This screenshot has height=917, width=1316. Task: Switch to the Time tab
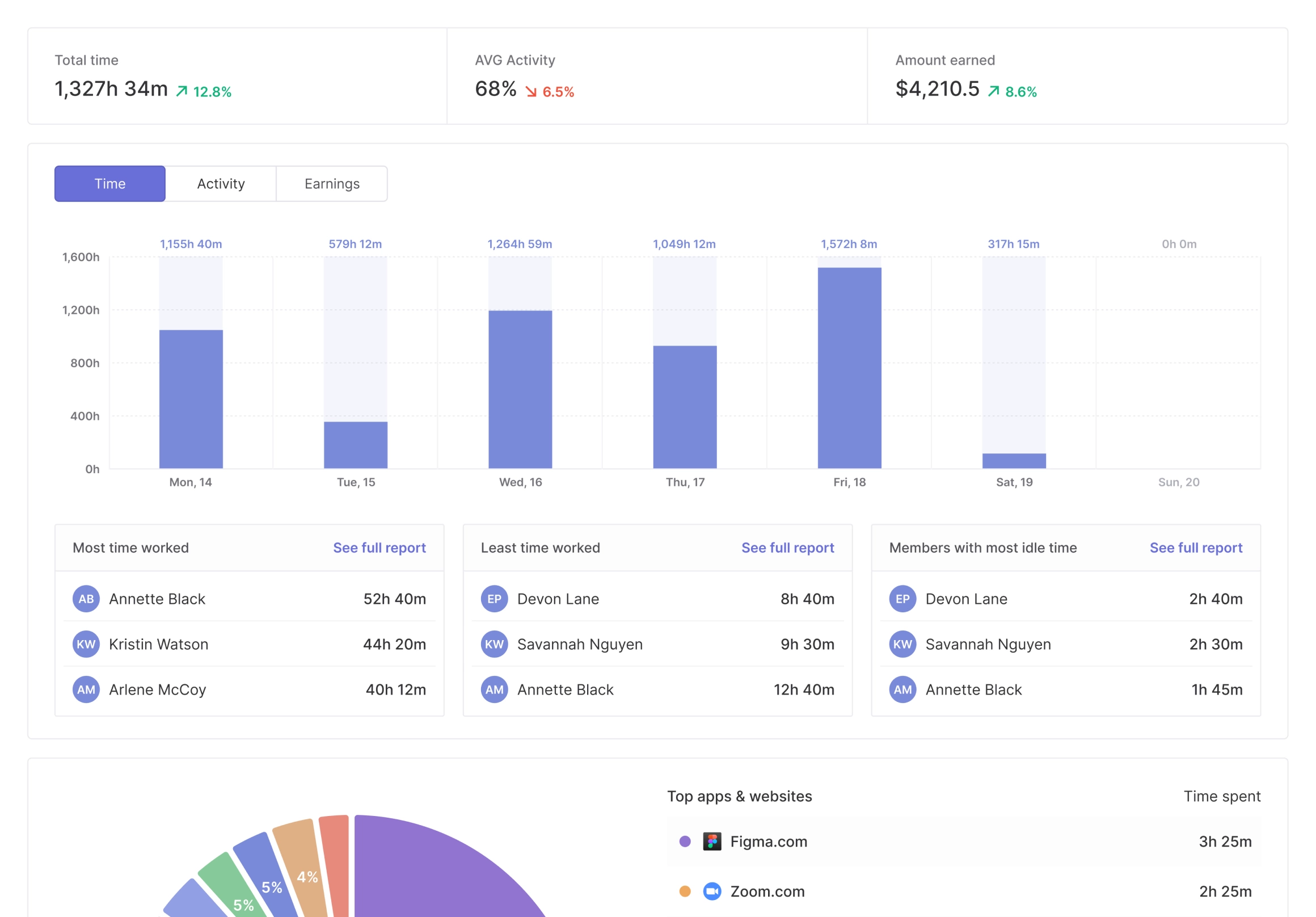click(x=109, y=183)
